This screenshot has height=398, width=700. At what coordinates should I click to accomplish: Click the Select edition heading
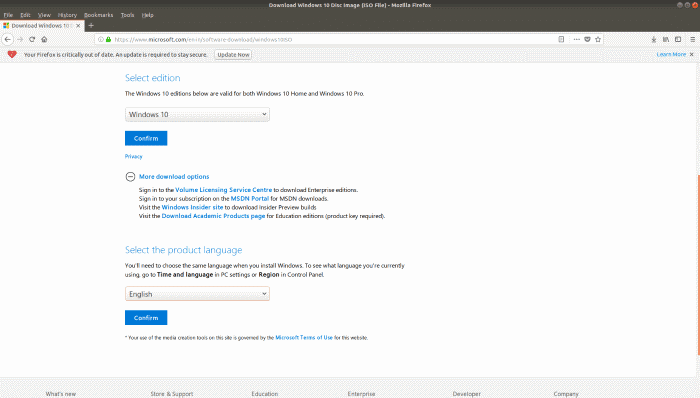153,78
